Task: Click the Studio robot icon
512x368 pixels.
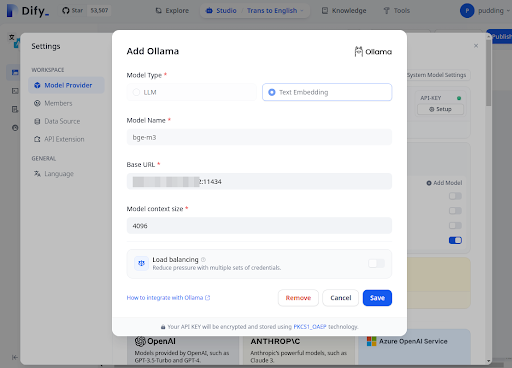Action: 209,11
